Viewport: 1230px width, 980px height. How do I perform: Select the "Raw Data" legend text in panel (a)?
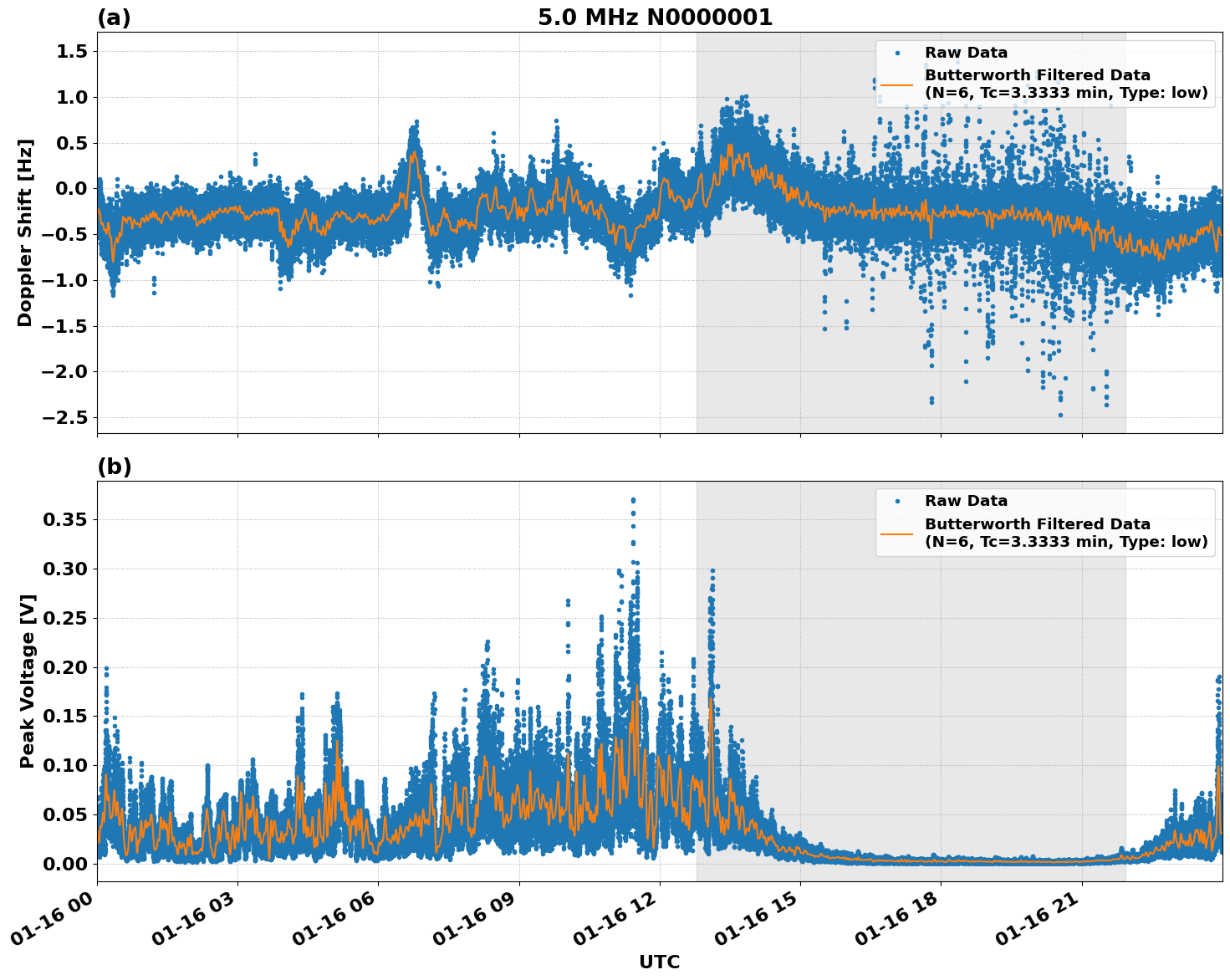point(966,53)
